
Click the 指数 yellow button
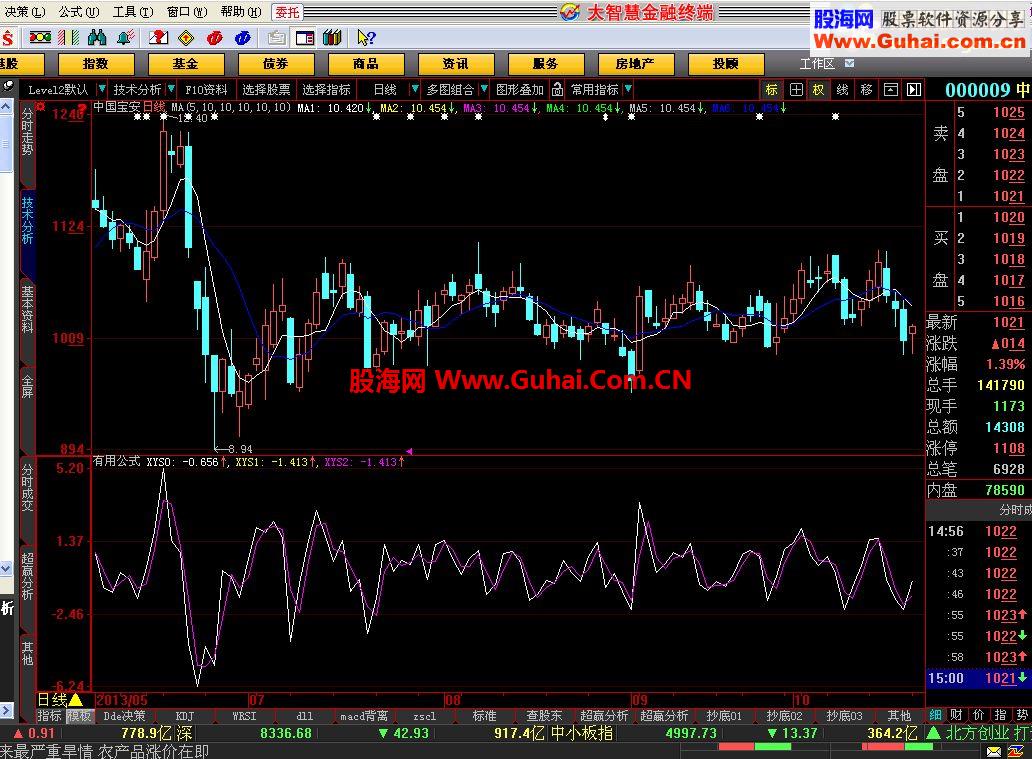(x=96, y=64)
